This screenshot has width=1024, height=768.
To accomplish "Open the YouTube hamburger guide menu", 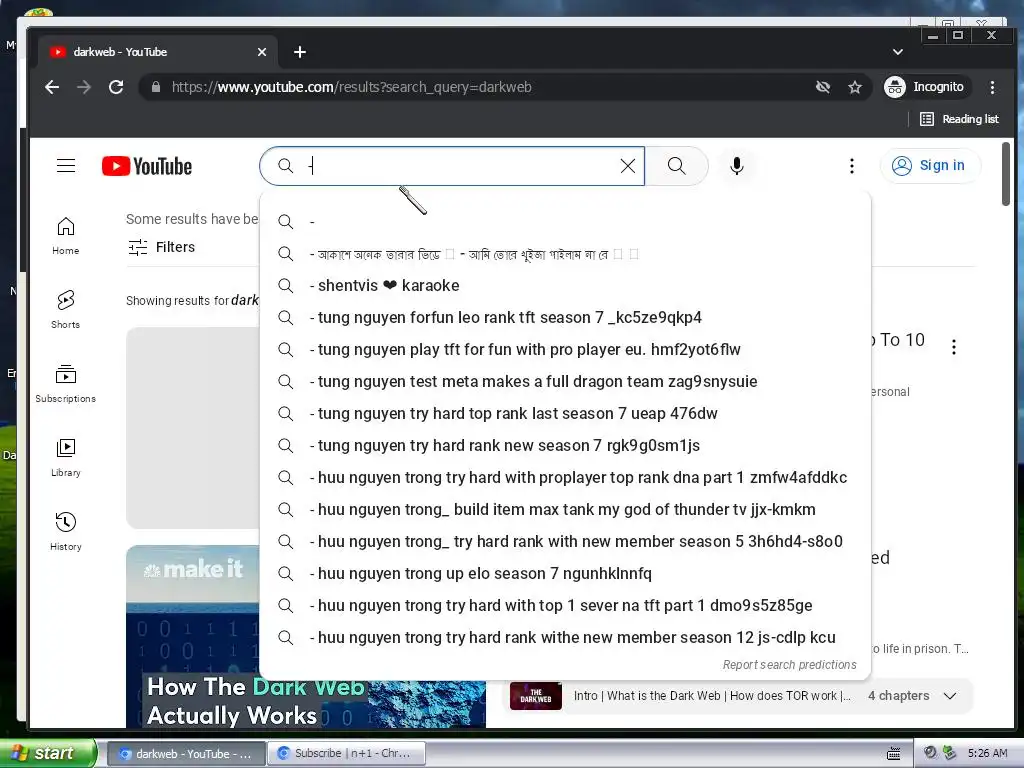I will click(66, 166).
